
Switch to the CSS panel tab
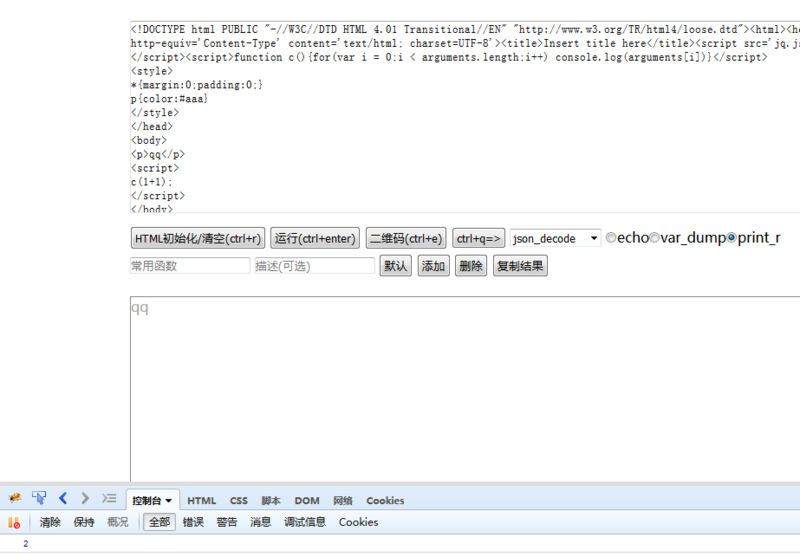point(238,501)
